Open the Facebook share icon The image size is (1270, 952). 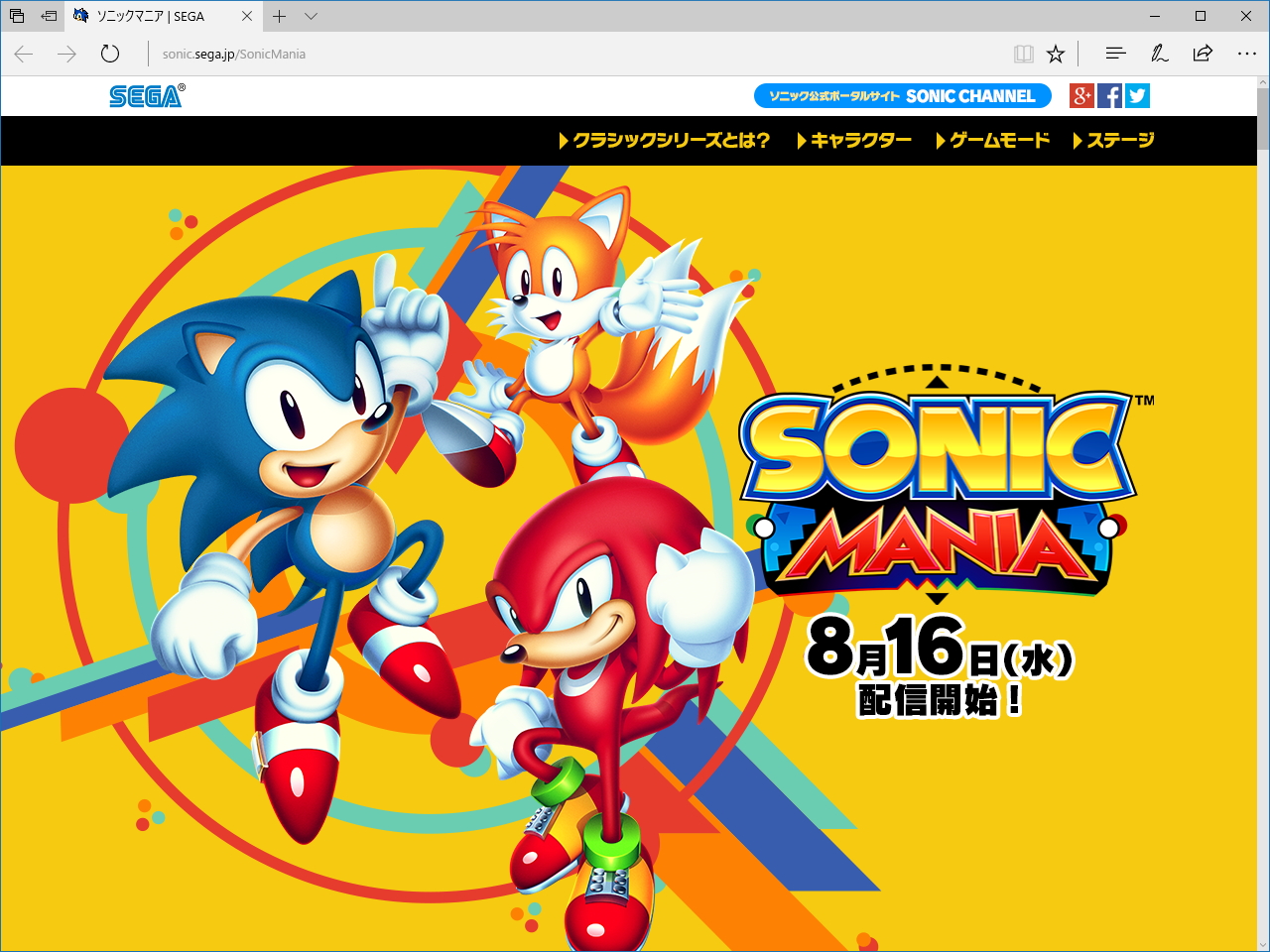click(x=1109, y=95)
